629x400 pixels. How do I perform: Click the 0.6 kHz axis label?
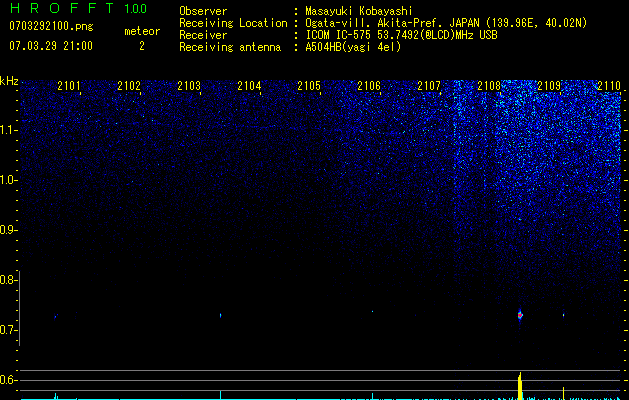[7, 380]
